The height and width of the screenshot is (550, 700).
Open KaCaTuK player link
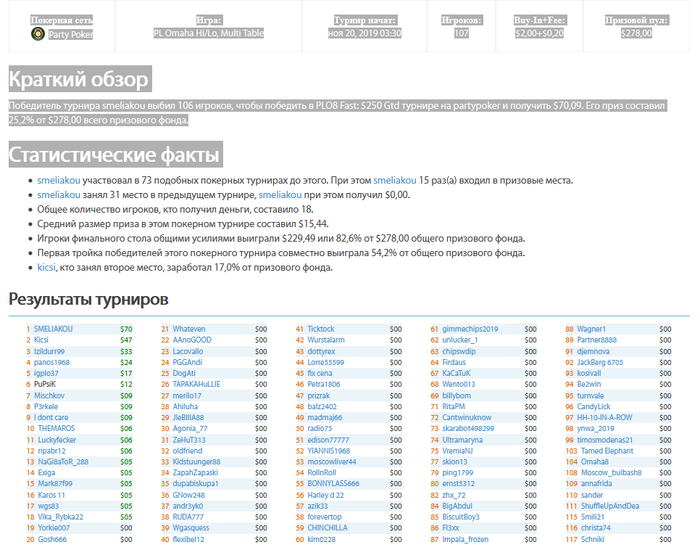pyautogui.click(x=456, y=373)
